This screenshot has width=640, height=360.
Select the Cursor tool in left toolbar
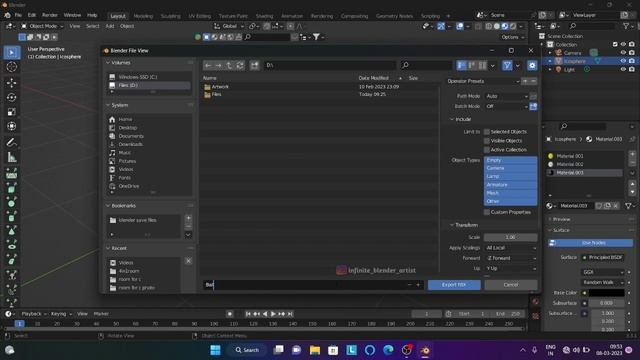11,67
